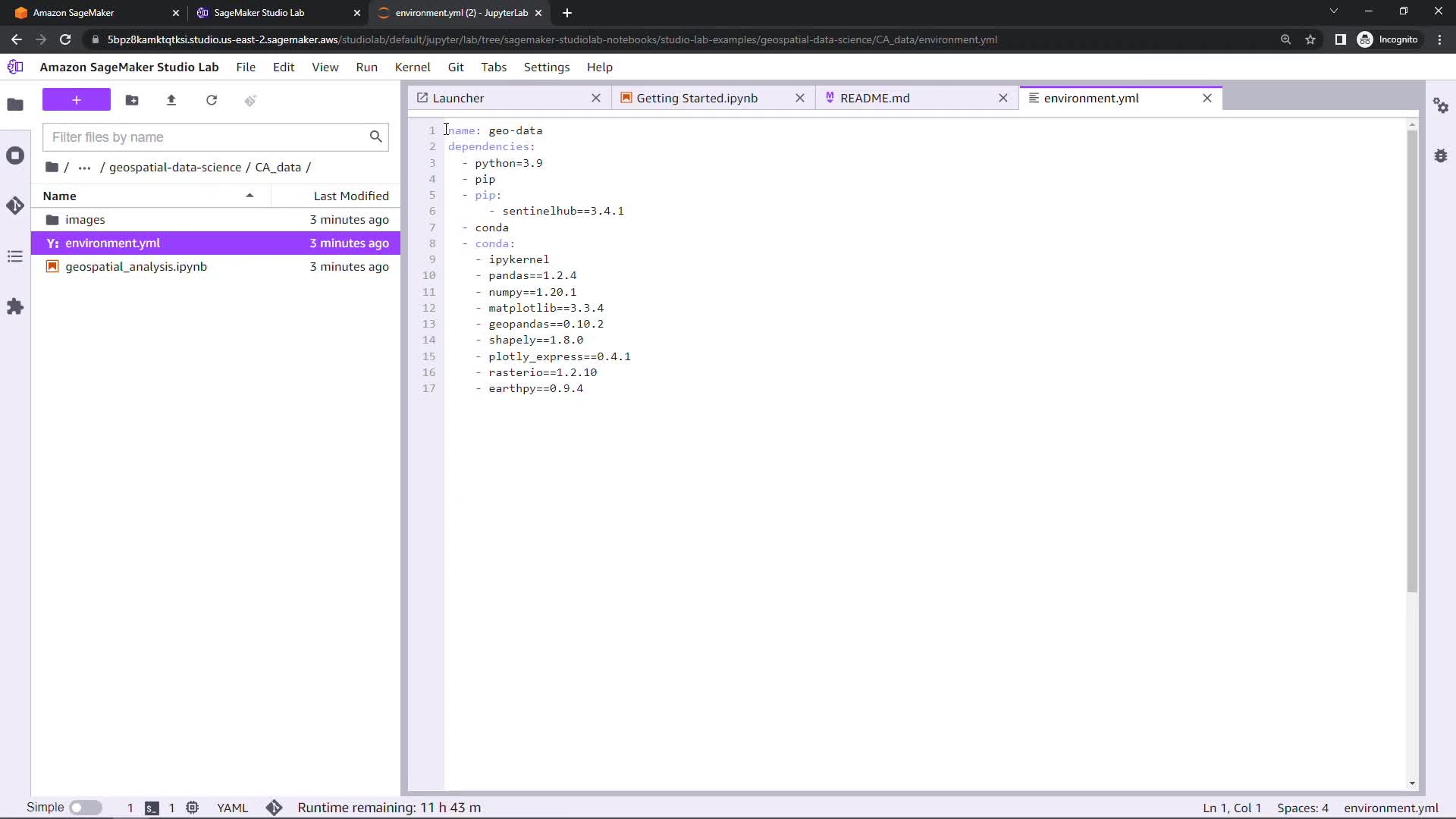Toggle Simple interface mode switch
Viewport: 1456px width, 819px height.
tap(86, 808)
